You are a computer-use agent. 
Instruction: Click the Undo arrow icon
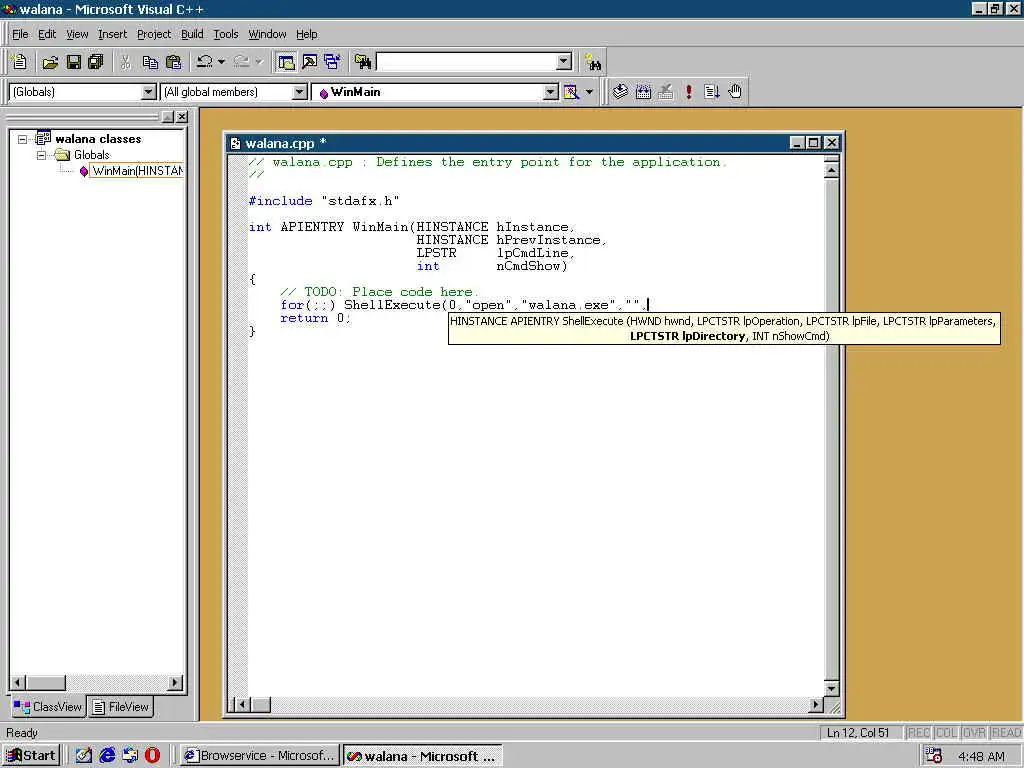pos(204,62)
